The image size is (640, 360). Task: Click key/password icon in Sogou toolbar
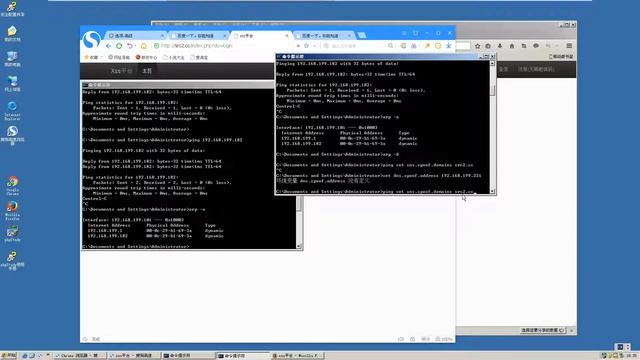pos(427,46)
